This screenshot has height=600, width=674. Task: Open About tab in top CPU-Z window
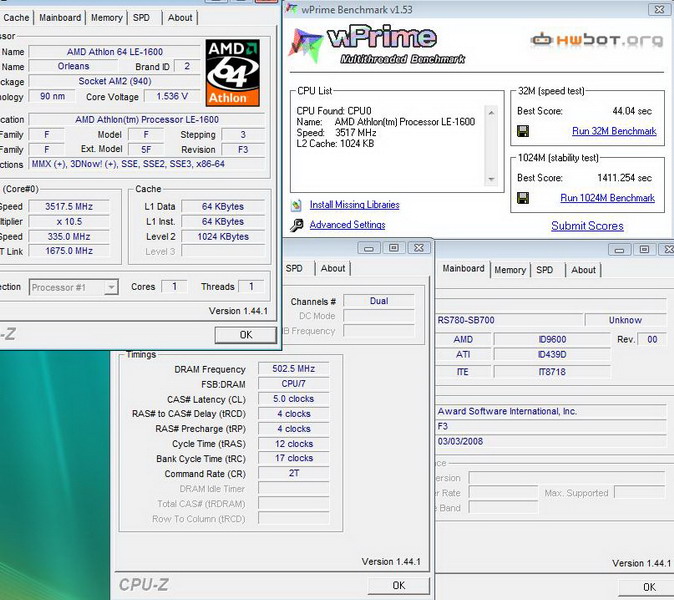coord(180,18)
